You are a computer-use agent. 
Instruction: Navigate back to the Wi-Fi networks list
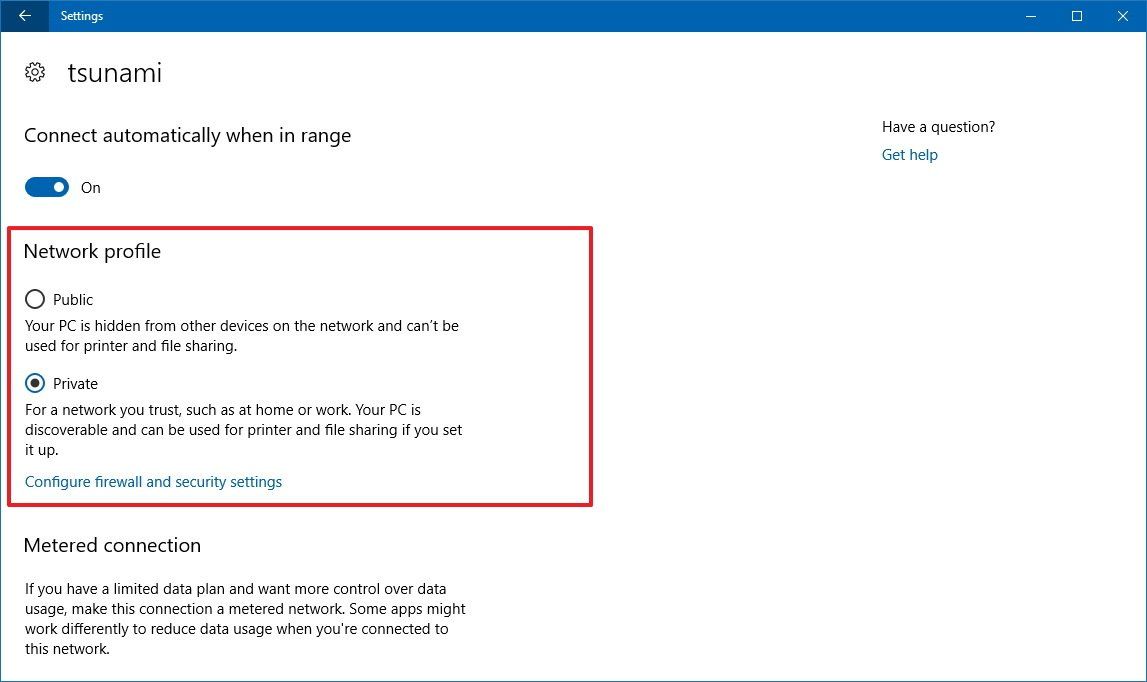(23, 16)
